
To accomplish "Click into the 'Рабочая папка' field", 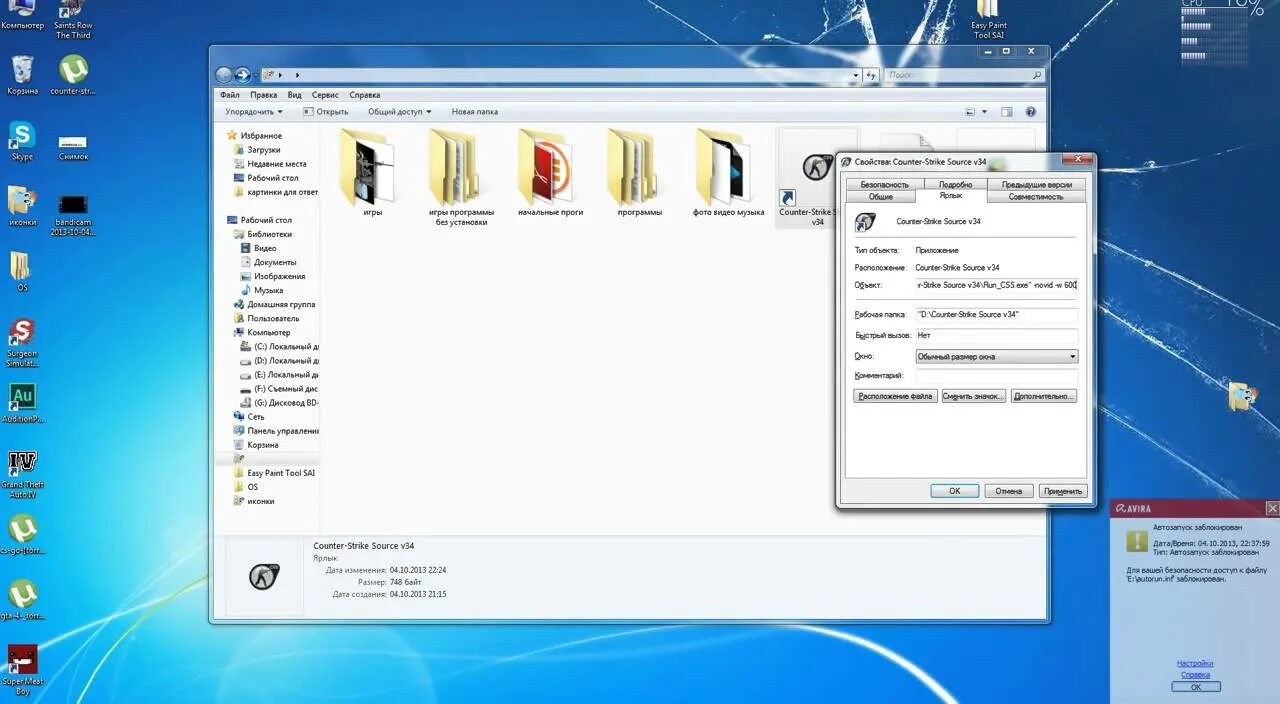I will (997, 314).
